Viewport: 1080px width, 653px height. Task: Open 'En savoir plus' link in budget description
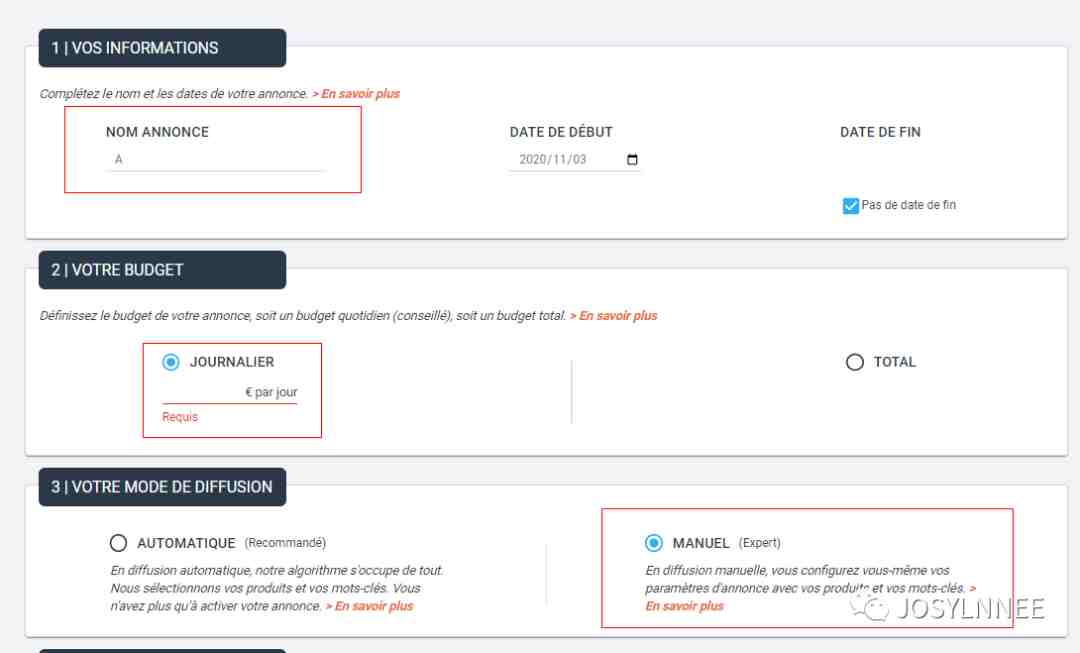pos(614,315)
